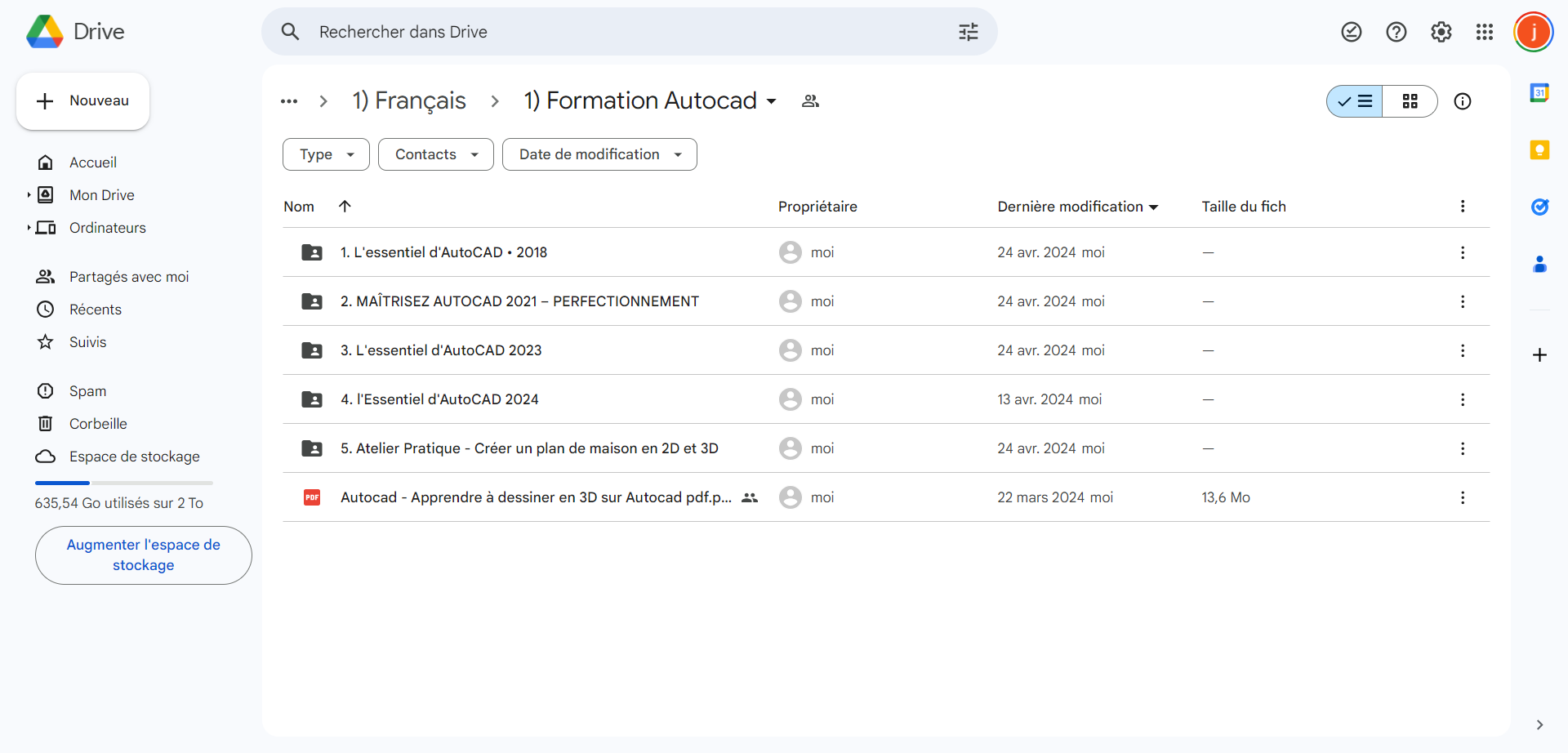
Task: Open Partagés avec moi
Action: [129, 277]
